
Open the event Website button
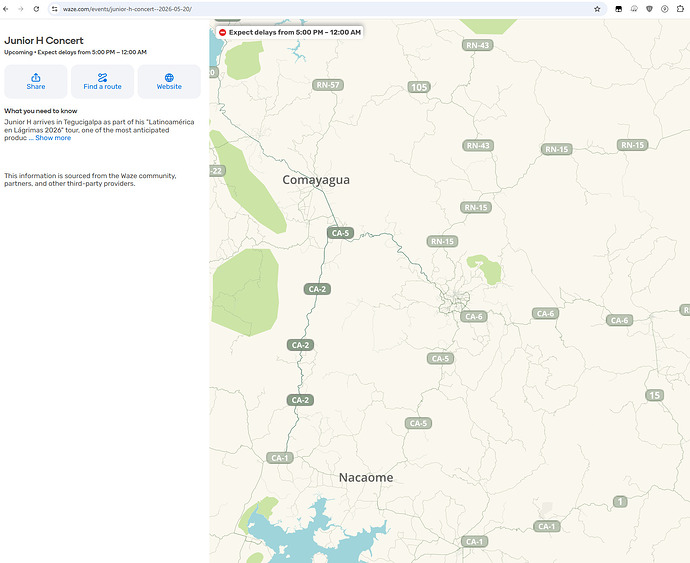(x=169, y=81)
